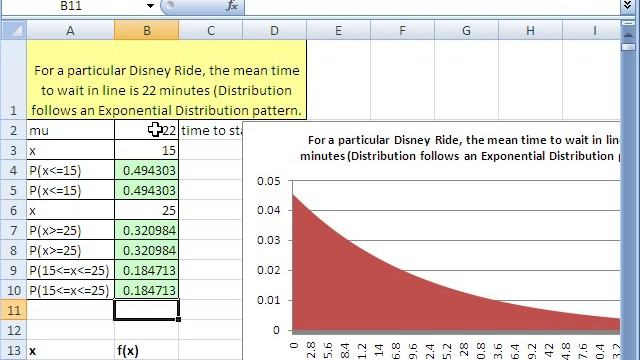Viewport: 640px width, 360px height.
Task: Select row 13 header
Action: [13, 350]
